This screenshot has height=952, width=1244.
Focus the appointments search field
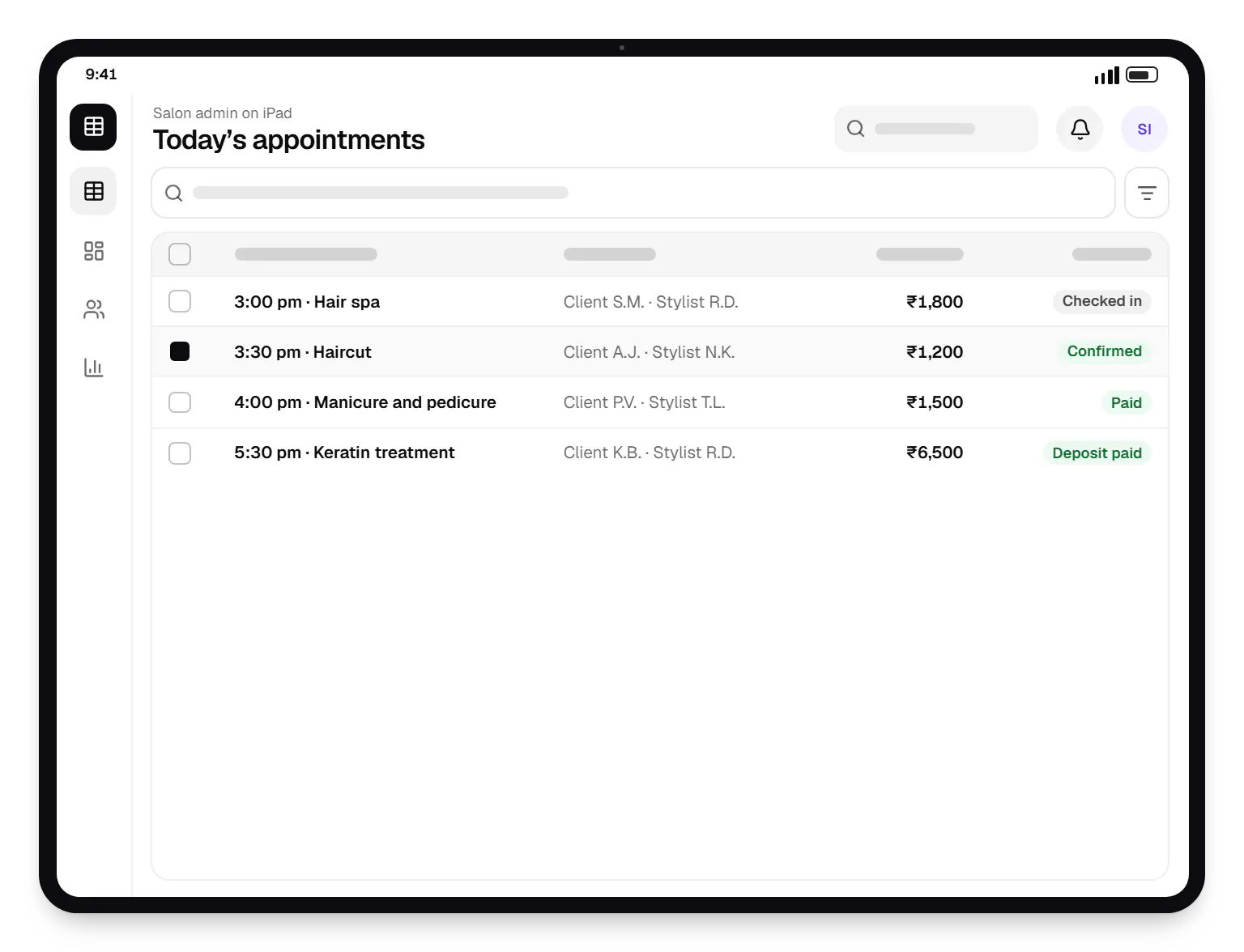click(633, 193)
